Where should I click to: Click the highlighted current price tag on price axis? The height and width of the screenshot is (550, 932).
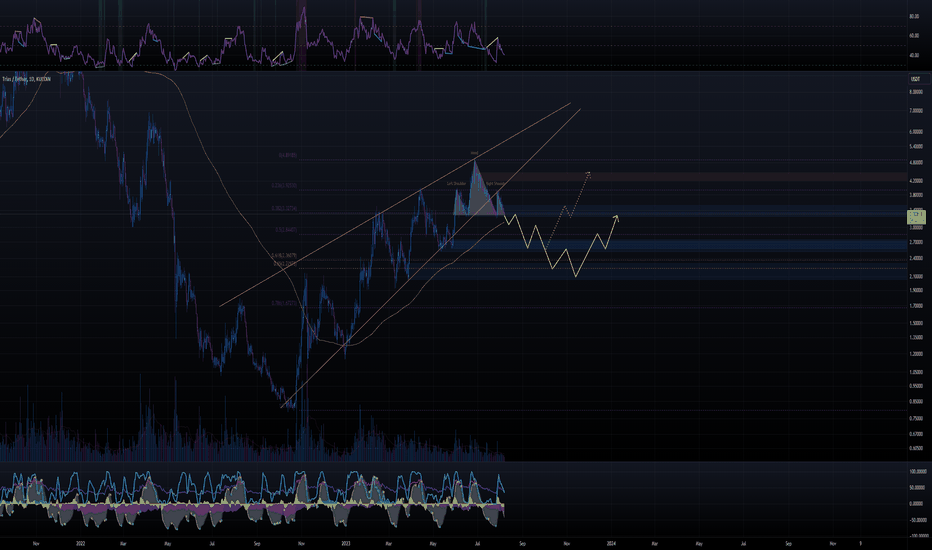click(x=916, y=216)
